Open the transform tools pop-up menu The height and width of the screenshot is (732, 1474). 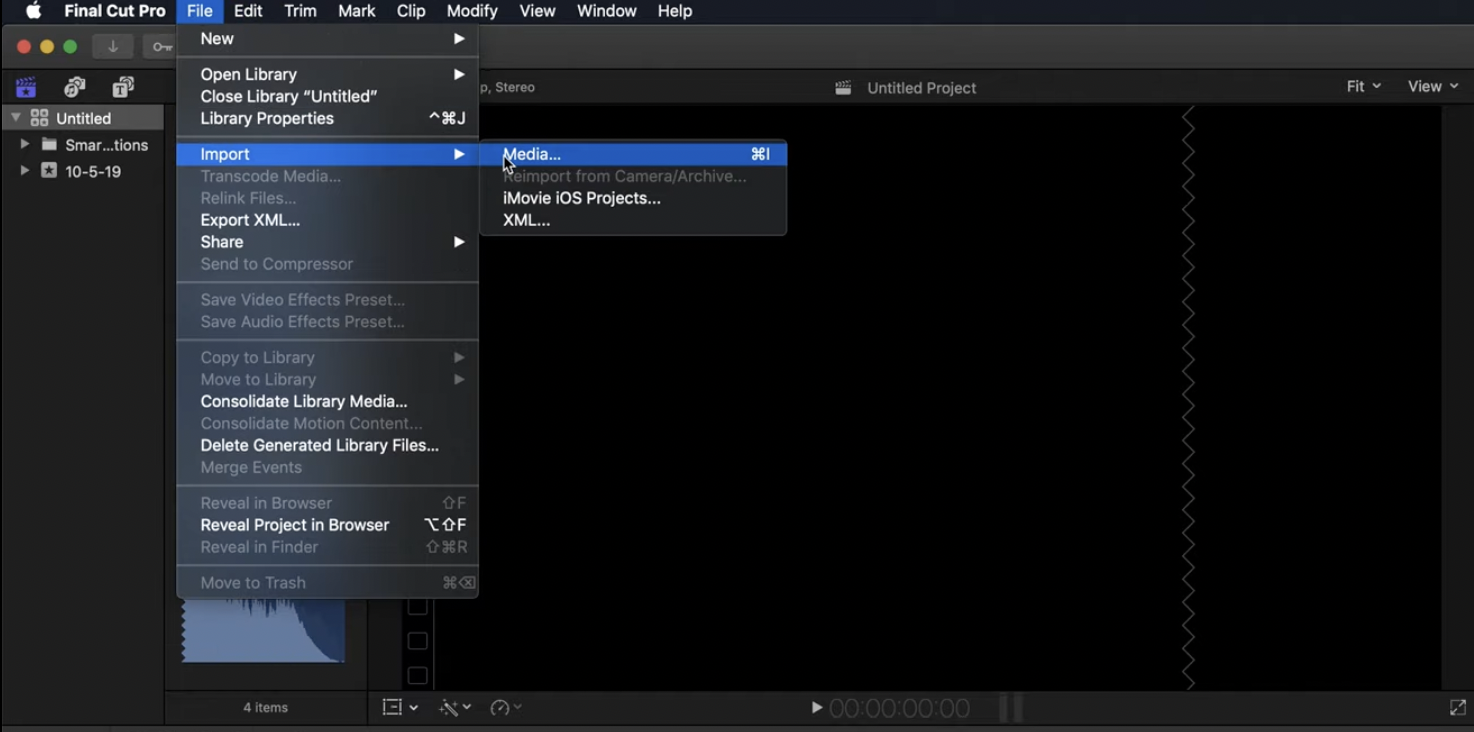coord(400,708)
